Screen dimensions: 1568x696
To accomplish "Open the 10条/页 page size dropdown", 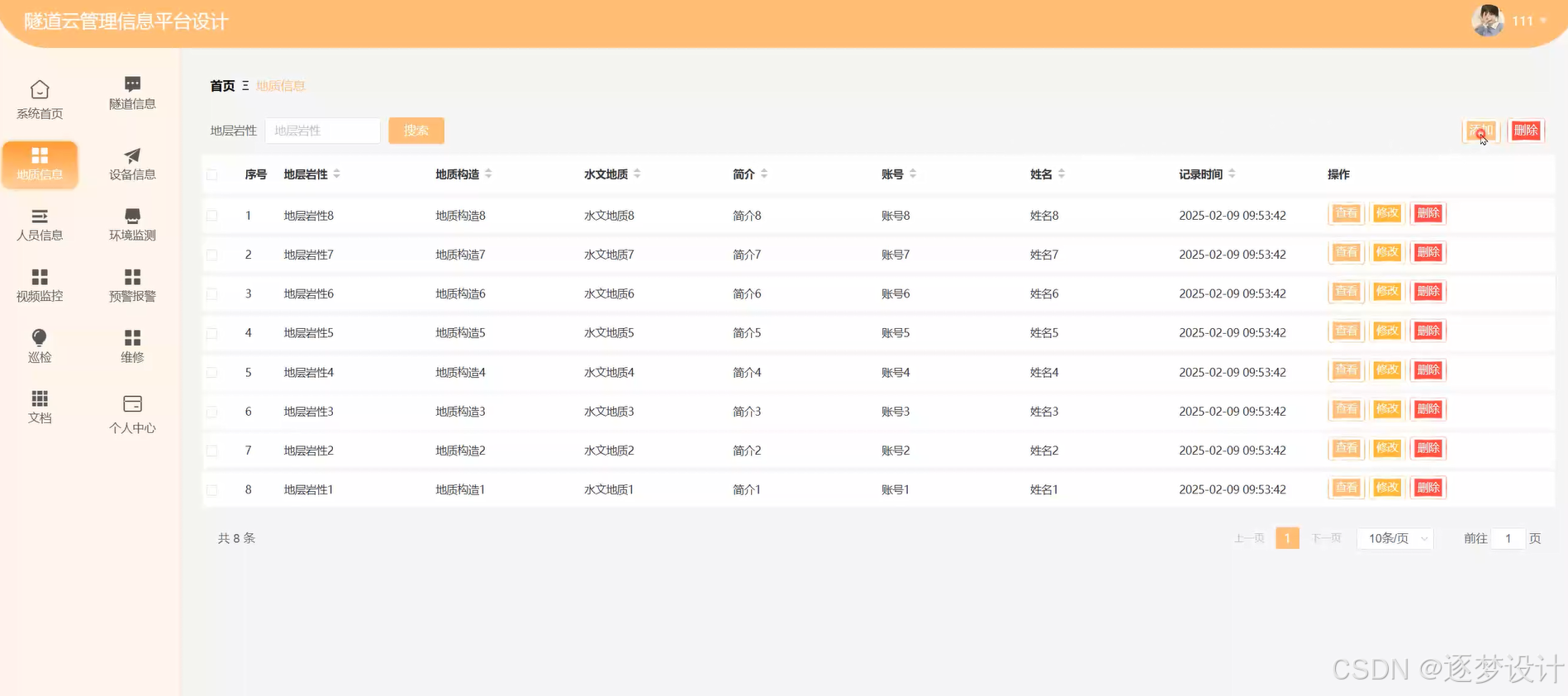I will tap(1395, 538).
